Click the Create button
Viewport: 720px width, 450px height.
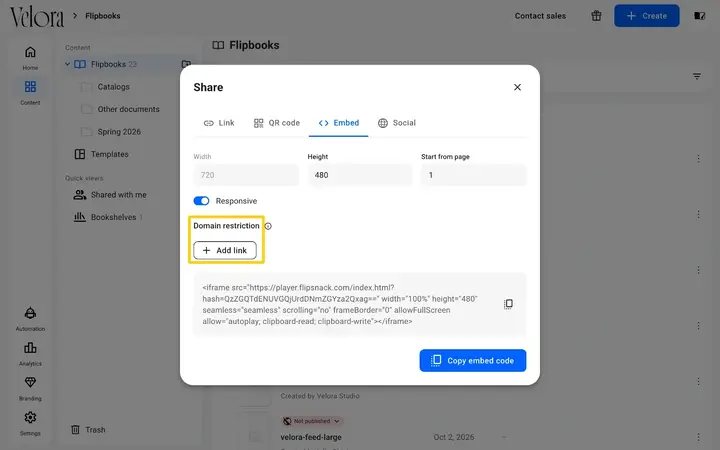(647, 16)
